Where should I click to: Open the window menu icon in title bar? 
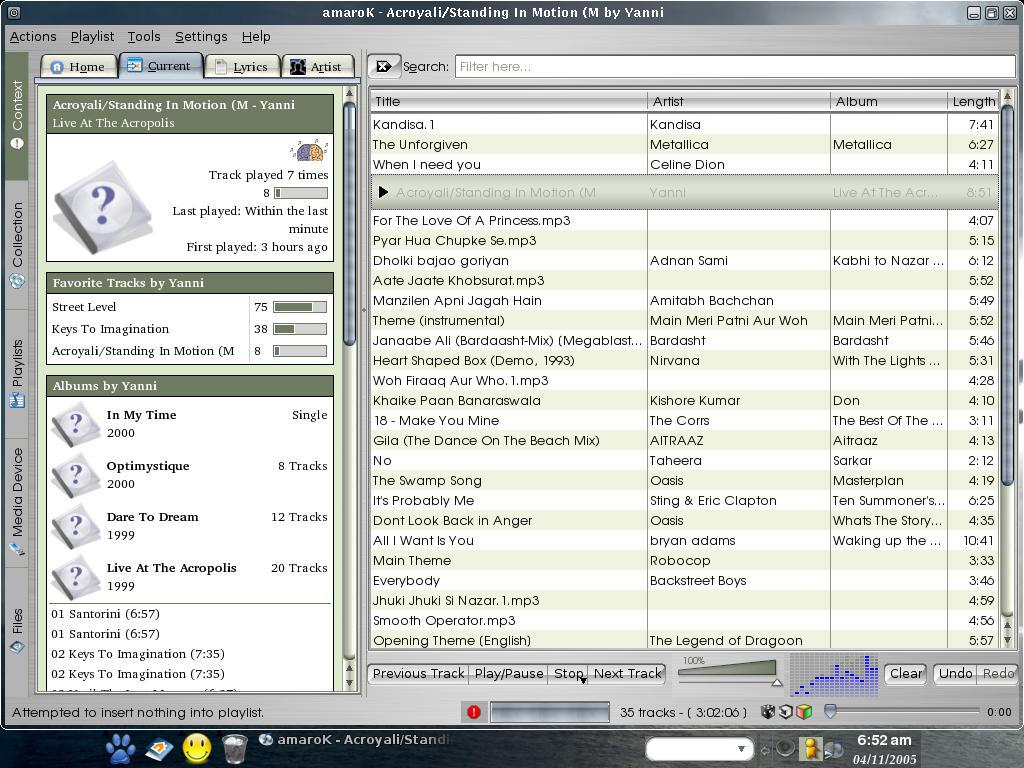[14, 12]
